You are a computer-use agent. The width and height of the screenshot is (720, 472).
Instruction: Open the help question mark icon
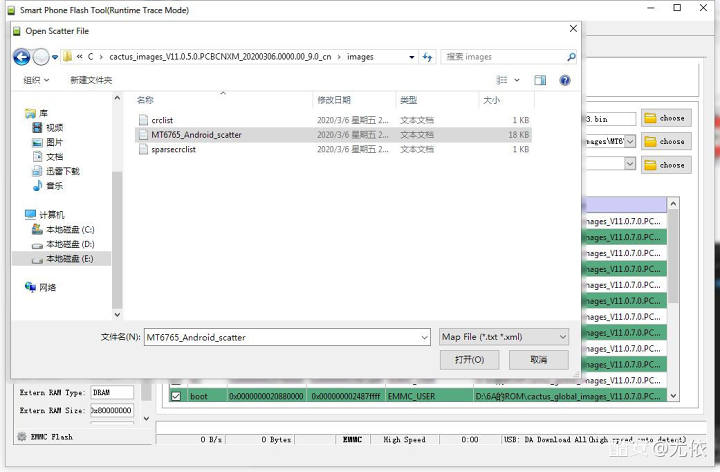[565, 80]
